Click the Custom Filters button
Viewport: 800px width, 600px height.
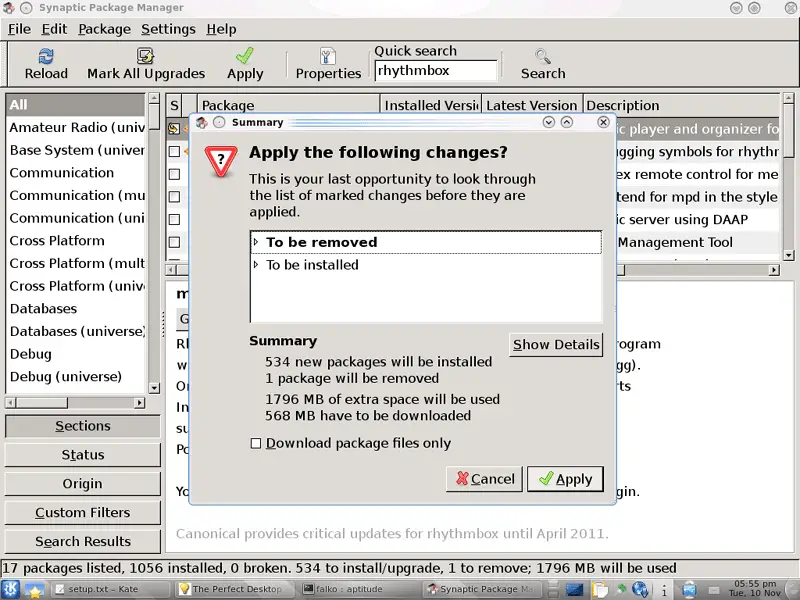(x=83, y=512)
